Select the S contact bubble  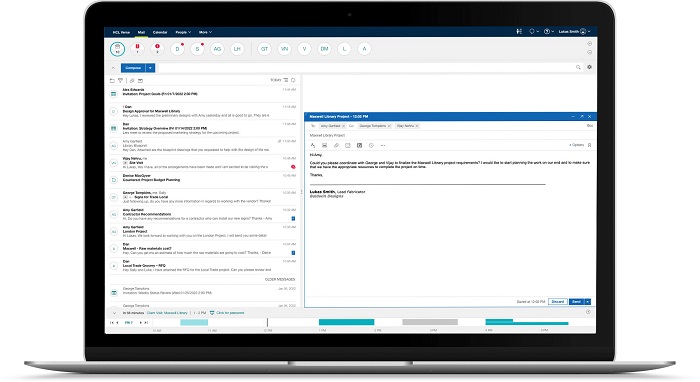coord(197,49)
